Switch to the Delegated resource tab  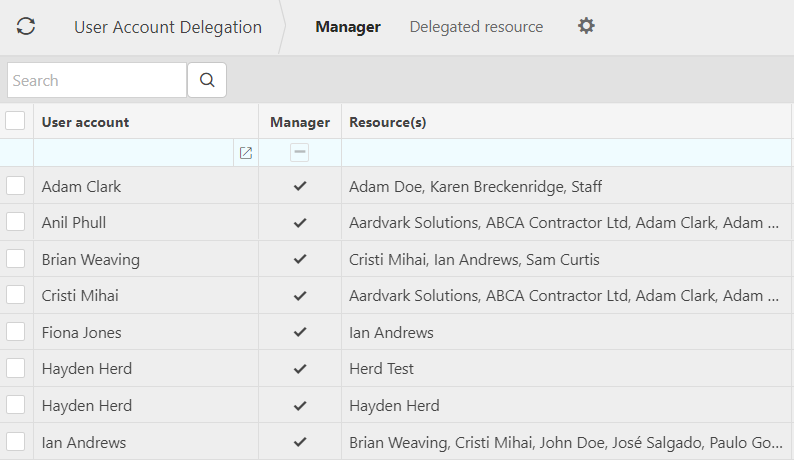476,27
